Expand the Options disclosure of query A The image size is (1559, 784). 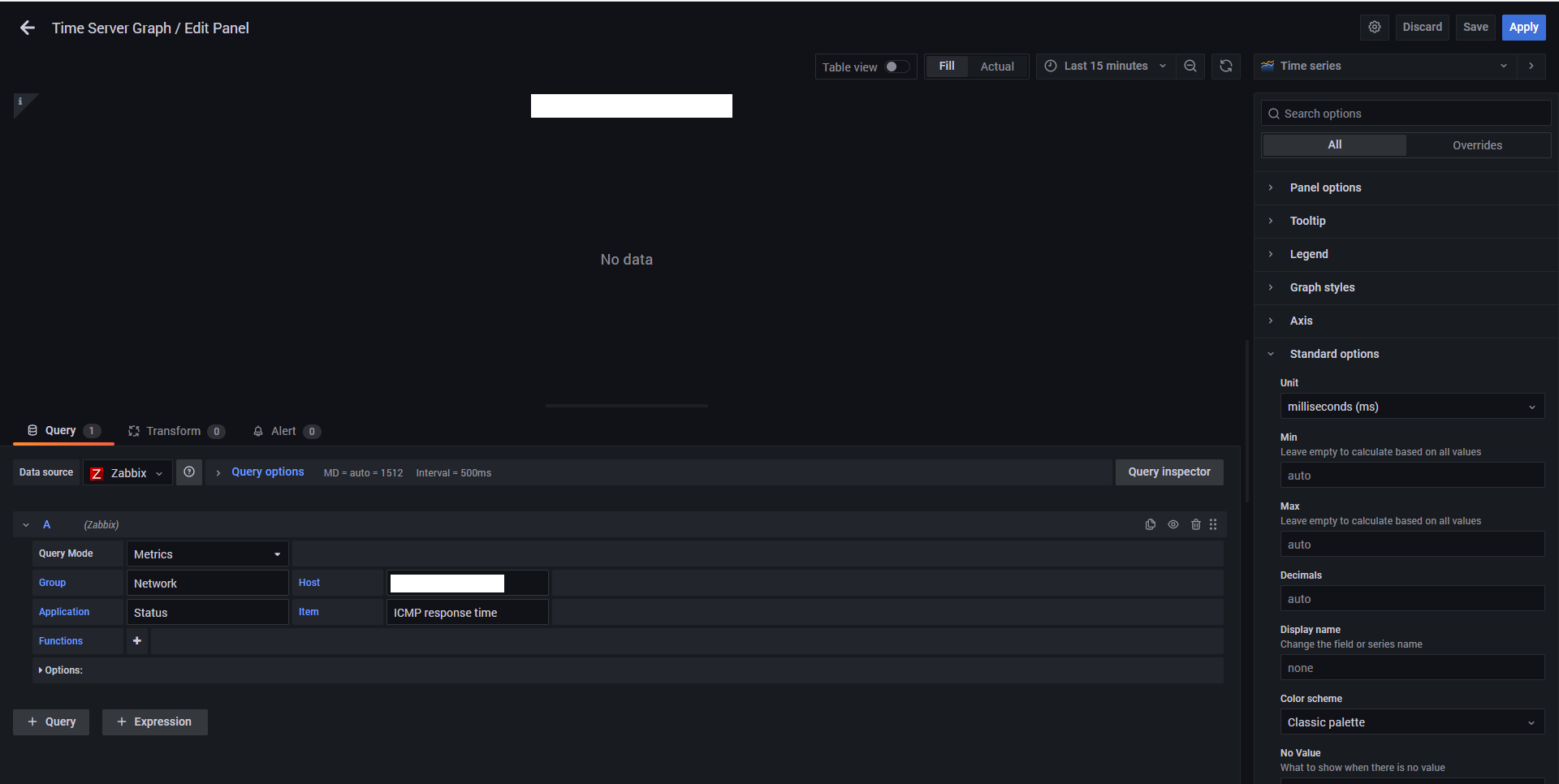click(61, 670)
